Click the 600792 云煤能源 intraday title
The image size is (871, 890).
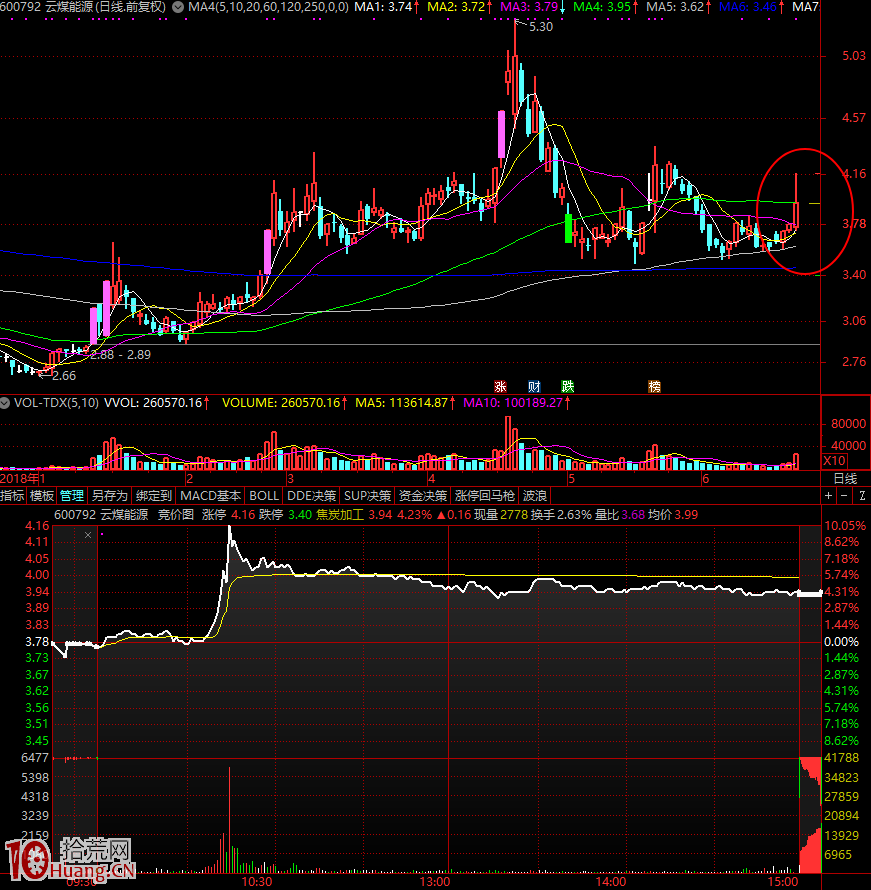point(102,515)
